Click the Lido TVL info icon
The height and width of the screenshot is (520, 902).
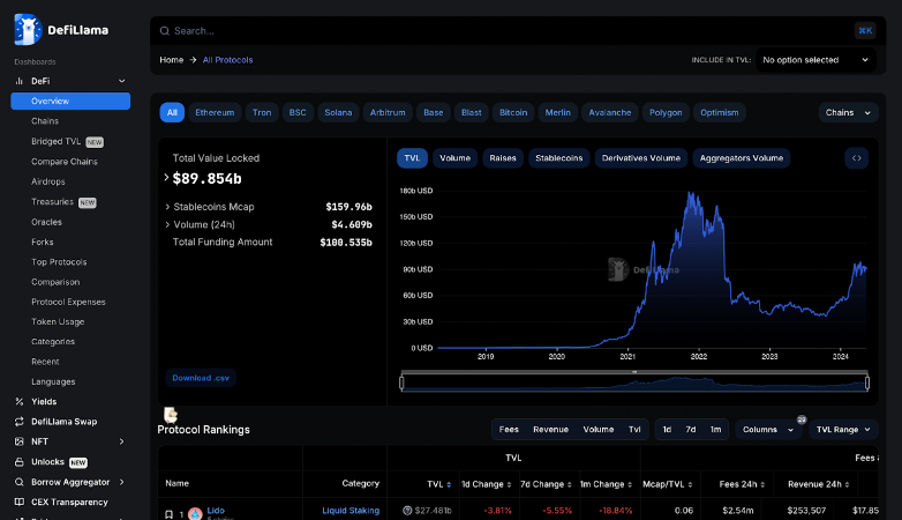(407, 510)
